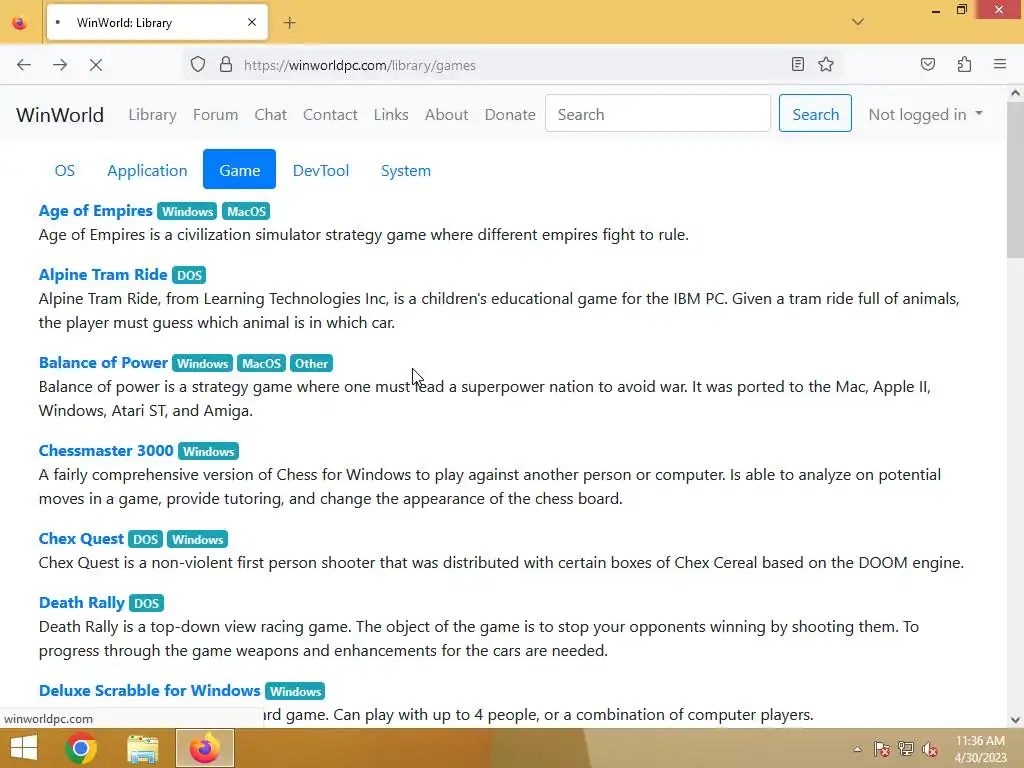Click the browser address bar URL
The width and height of the screenshot is (1024, 768).
(360, 65)
